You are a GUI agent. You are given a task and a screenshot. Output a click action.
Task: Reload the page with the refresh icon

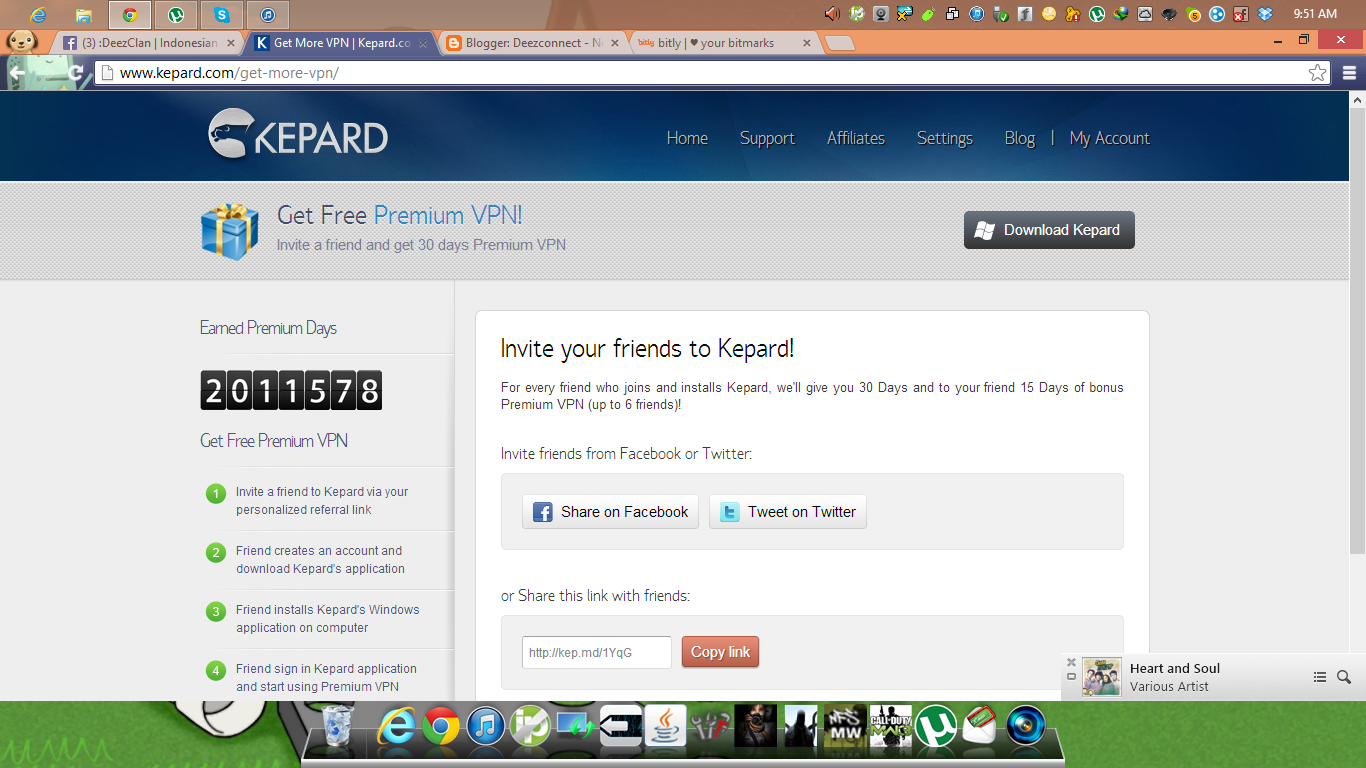[75, 73]
